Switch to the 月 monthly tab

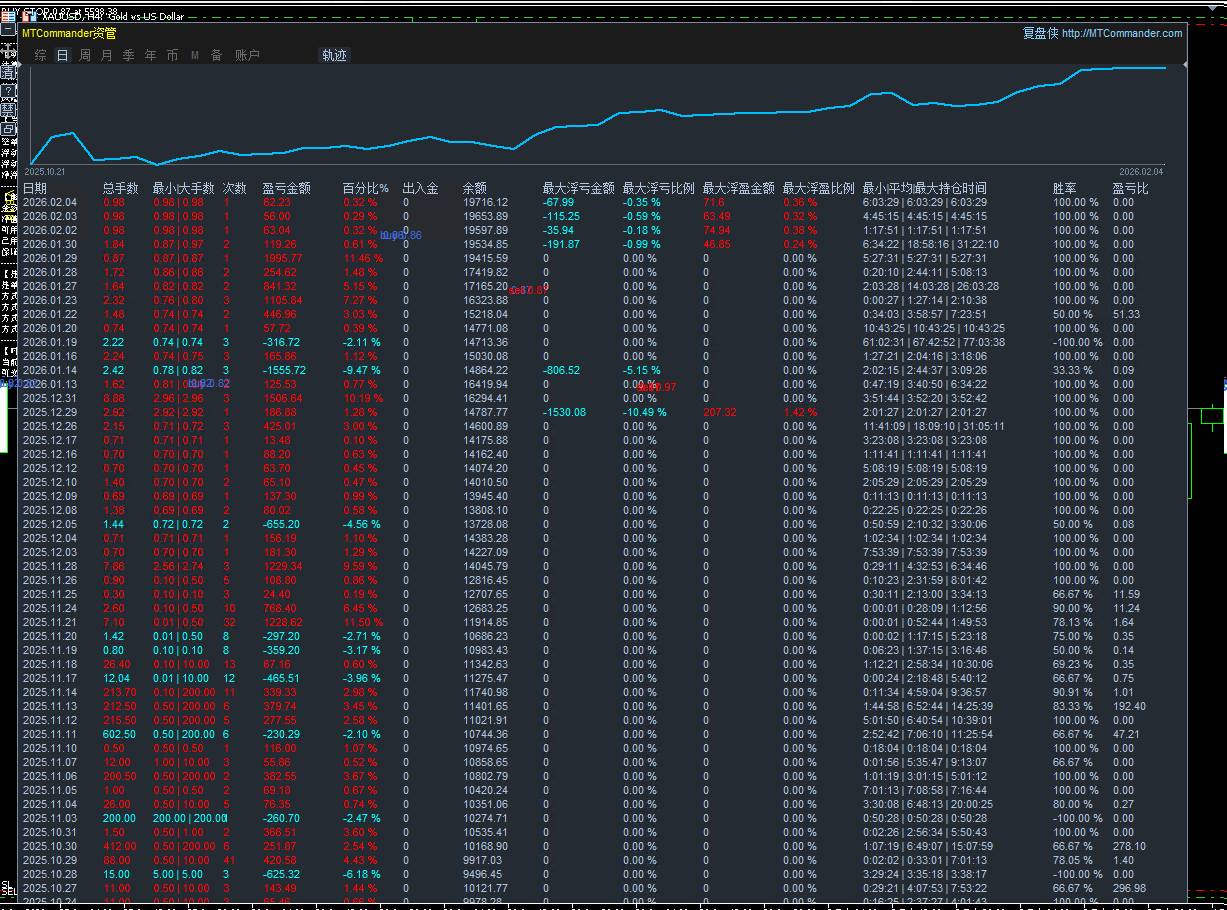click(x=107, y=56)
